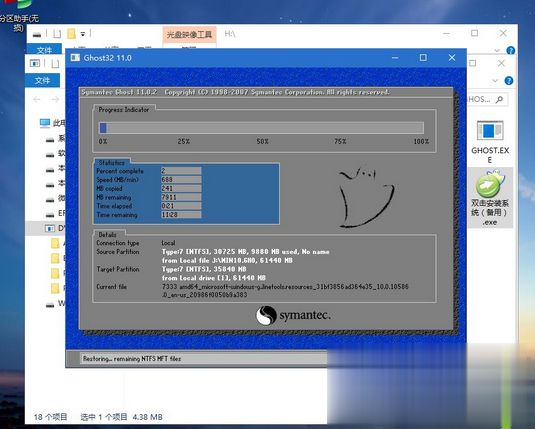
Task: Select the GHOST.EXE file icon
Action: point(490,142)
